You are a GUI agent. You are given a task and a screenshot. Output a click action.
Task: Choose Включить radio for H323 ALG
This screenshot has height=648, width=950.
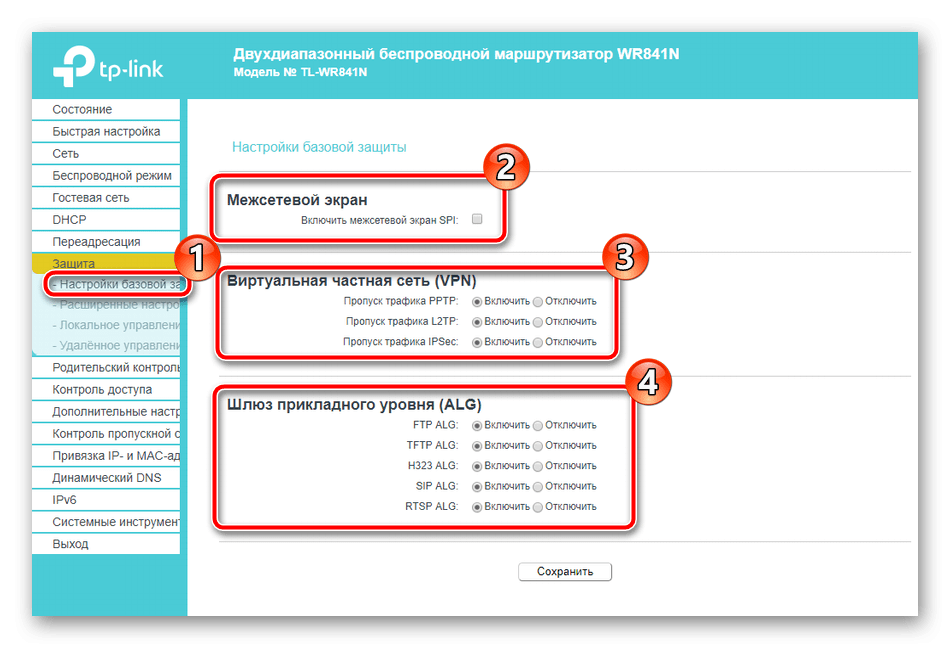point(477,466)
